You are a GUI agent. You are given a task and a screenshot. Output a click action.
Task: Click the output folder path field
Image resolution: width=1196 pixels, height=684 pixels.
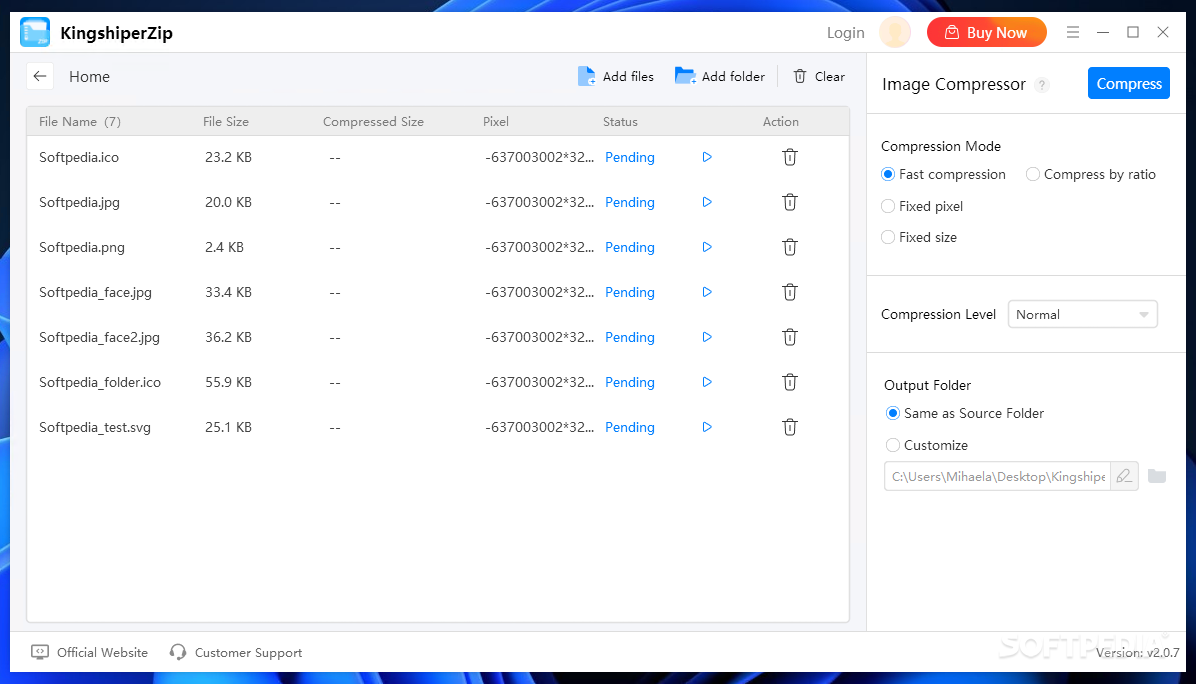[998, 476]
